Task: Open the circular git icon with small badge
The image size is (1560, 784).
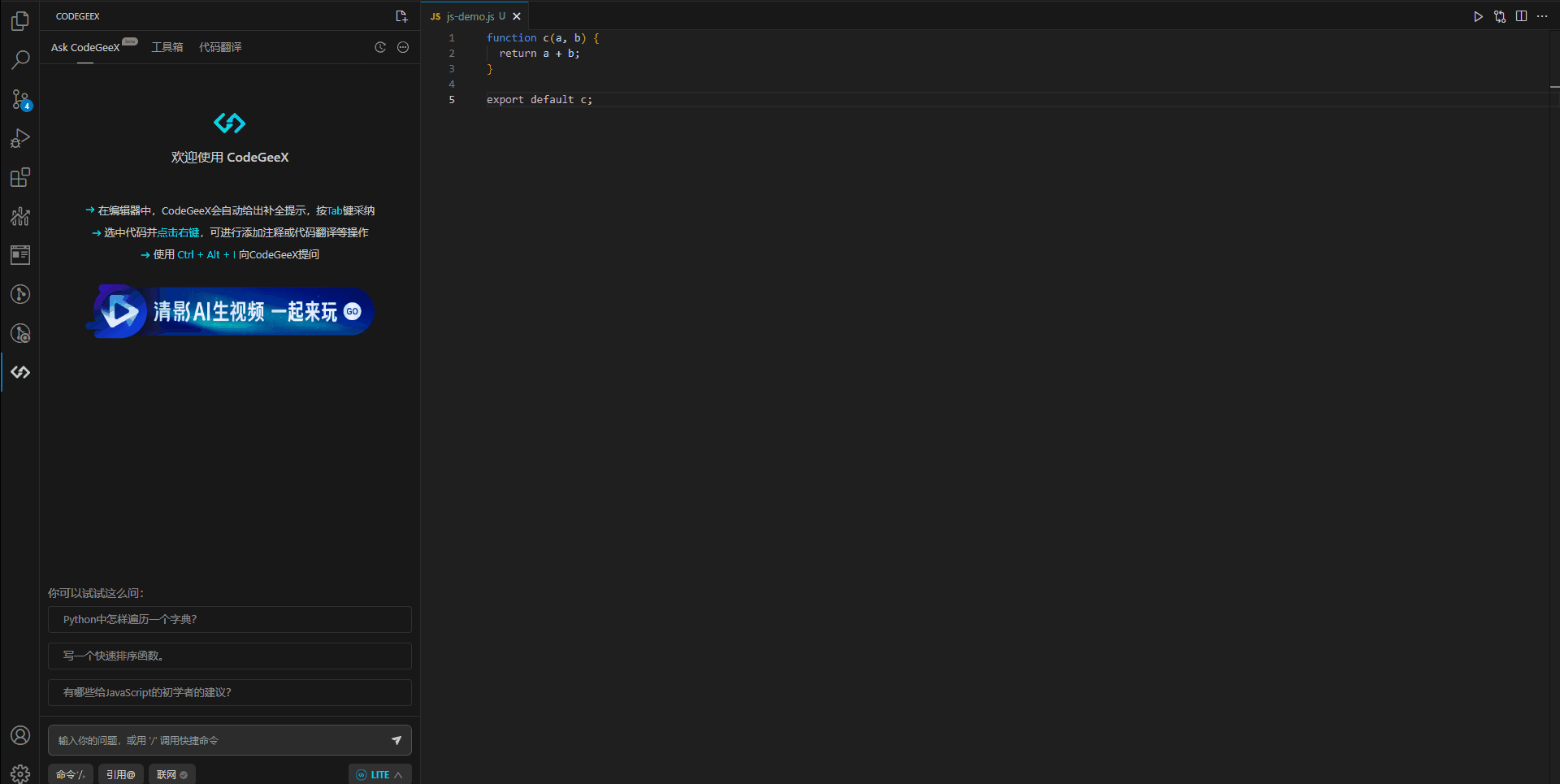Action: click(x=20, y=333)
